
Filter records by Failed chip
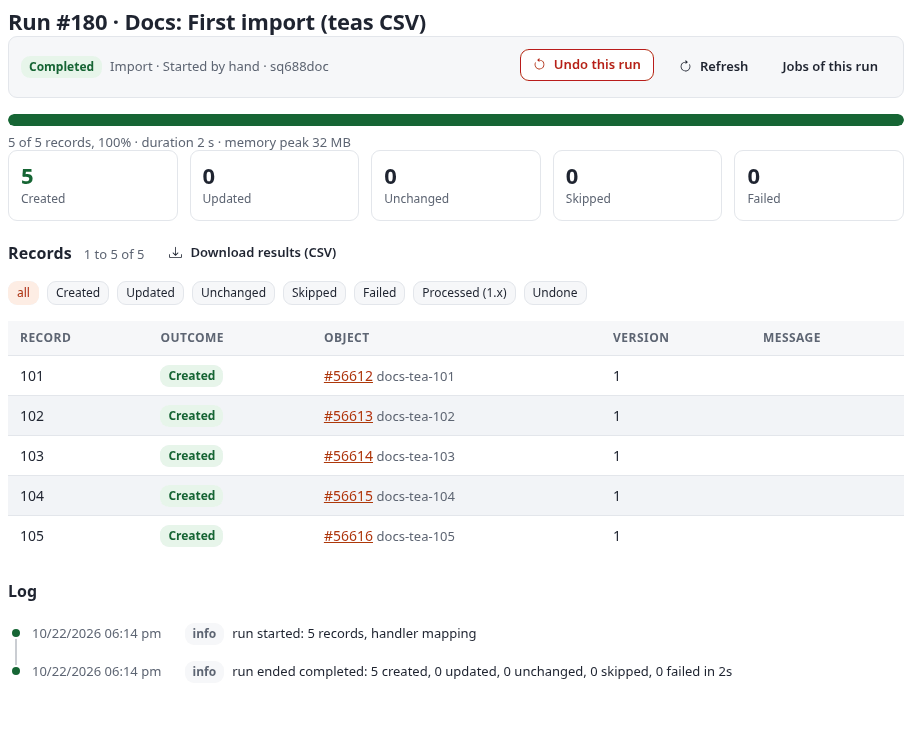tap(379, 292)
